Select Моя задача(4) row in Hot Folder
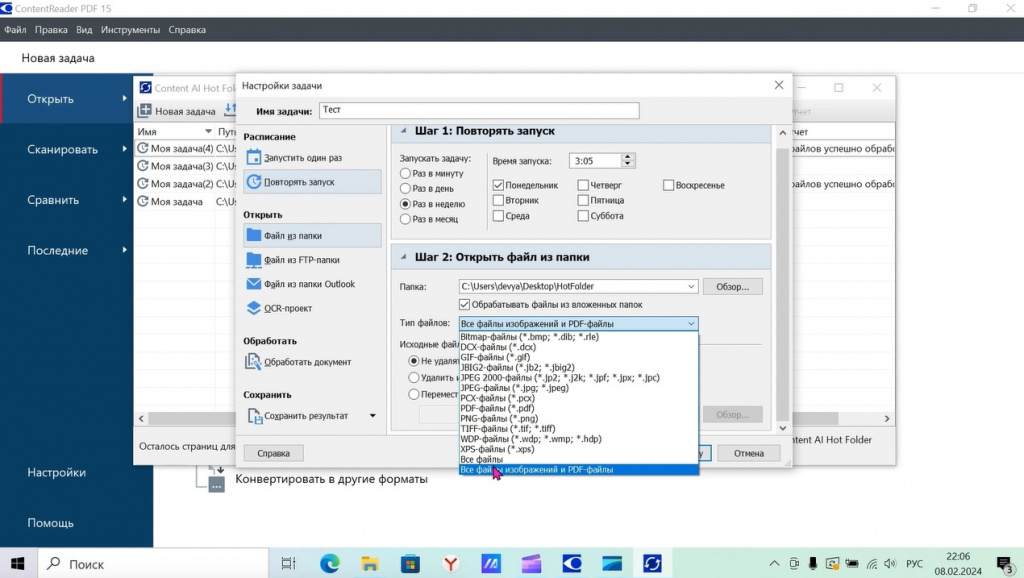The image size is (1024, 578). coord(175,148)
